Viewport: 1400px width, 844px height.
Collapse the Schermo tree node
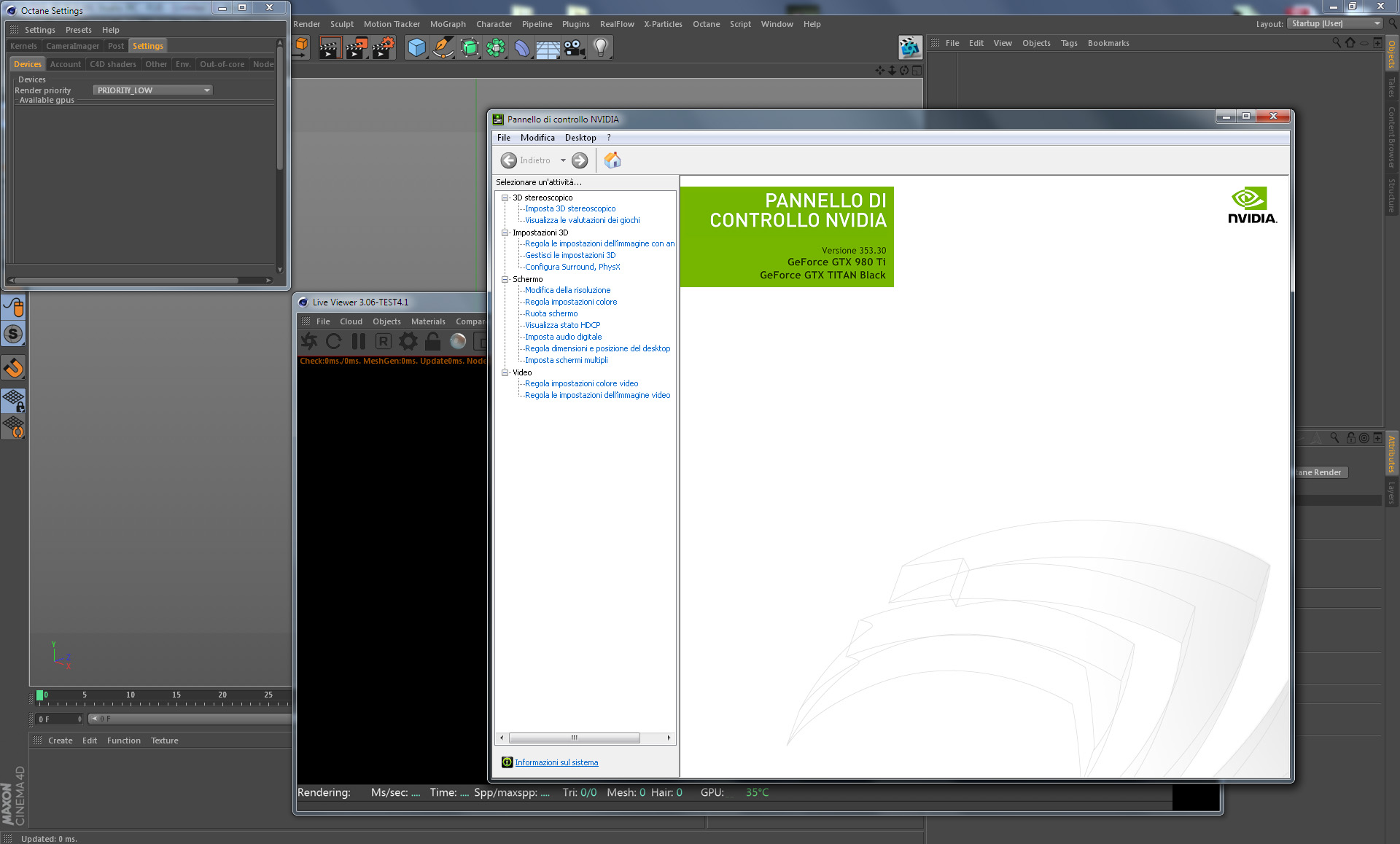pyautogui.click(x=505, y=279)
